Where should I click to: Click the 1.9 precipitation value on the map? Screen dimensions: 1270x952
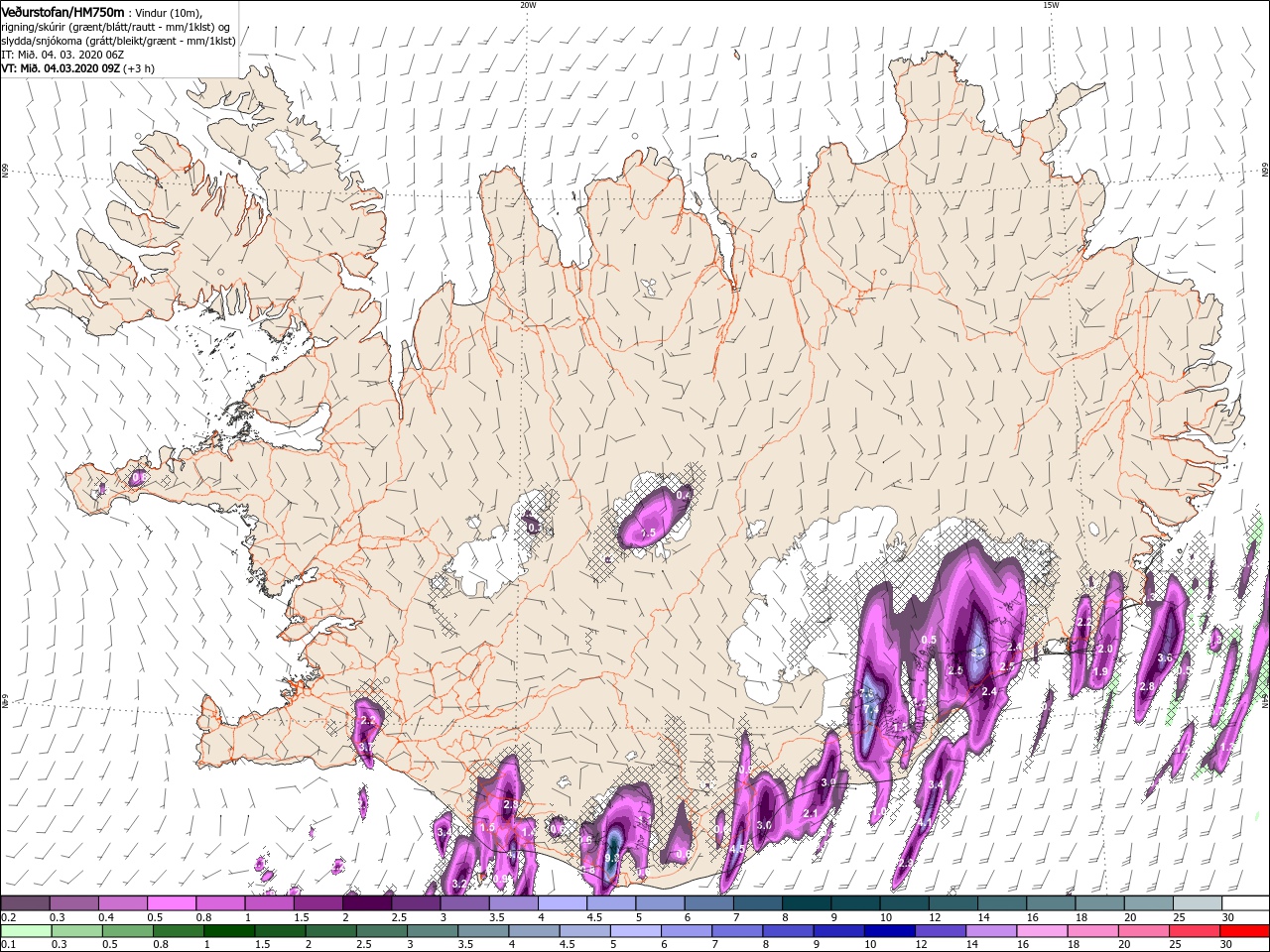pyautogui.click(x=1099, y=671)
